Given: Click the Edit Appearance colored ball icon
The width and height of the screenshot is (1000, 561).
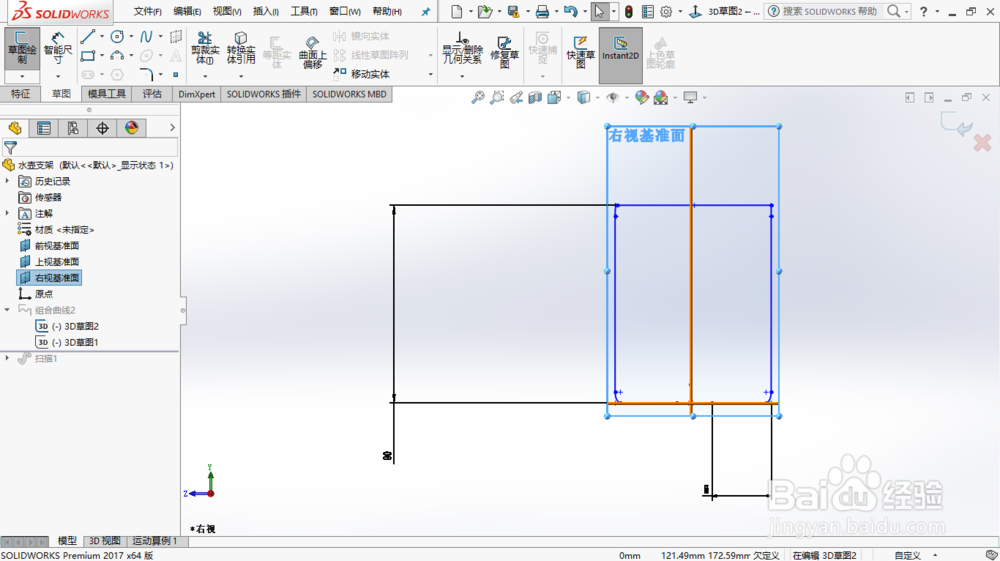Looking at the screenshot, I should tap(642, 98).
